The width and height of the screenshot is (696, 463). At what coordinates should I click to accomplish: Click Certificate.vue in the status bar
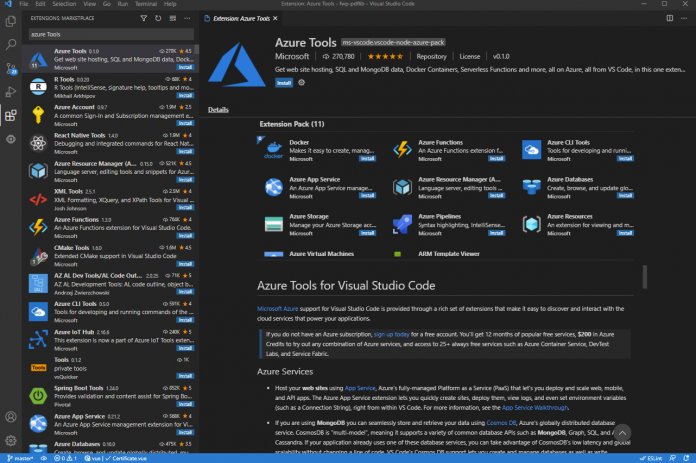[126, 458]
